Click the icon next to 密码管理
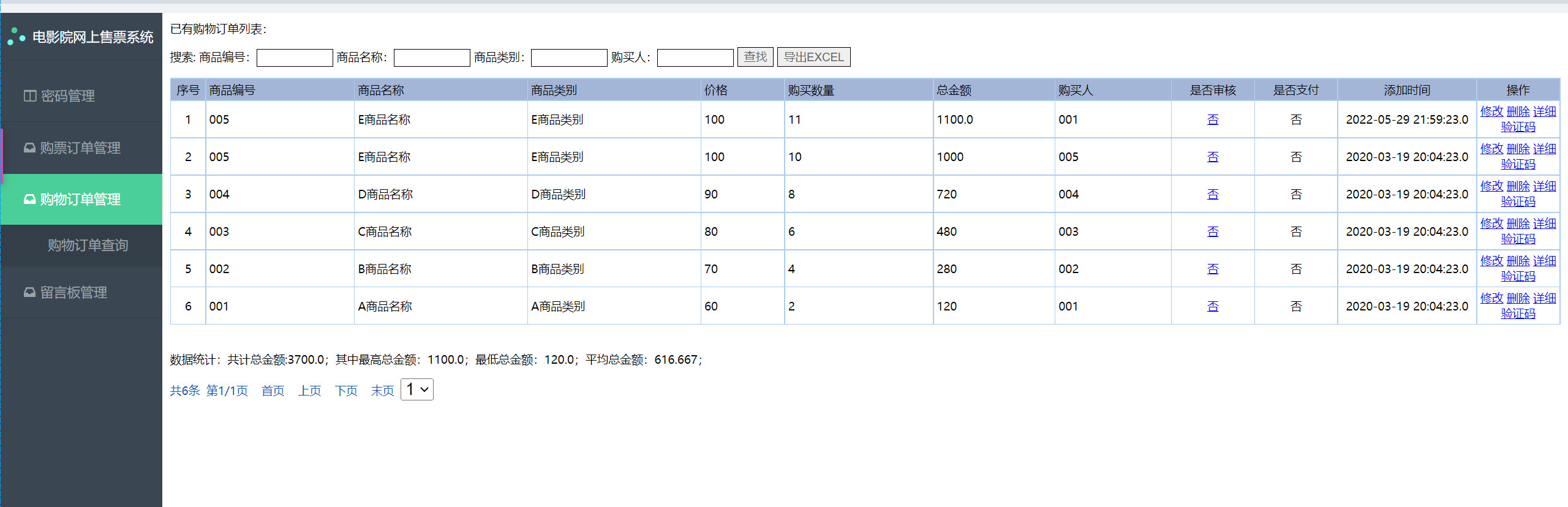 click(x=29, y=96)
